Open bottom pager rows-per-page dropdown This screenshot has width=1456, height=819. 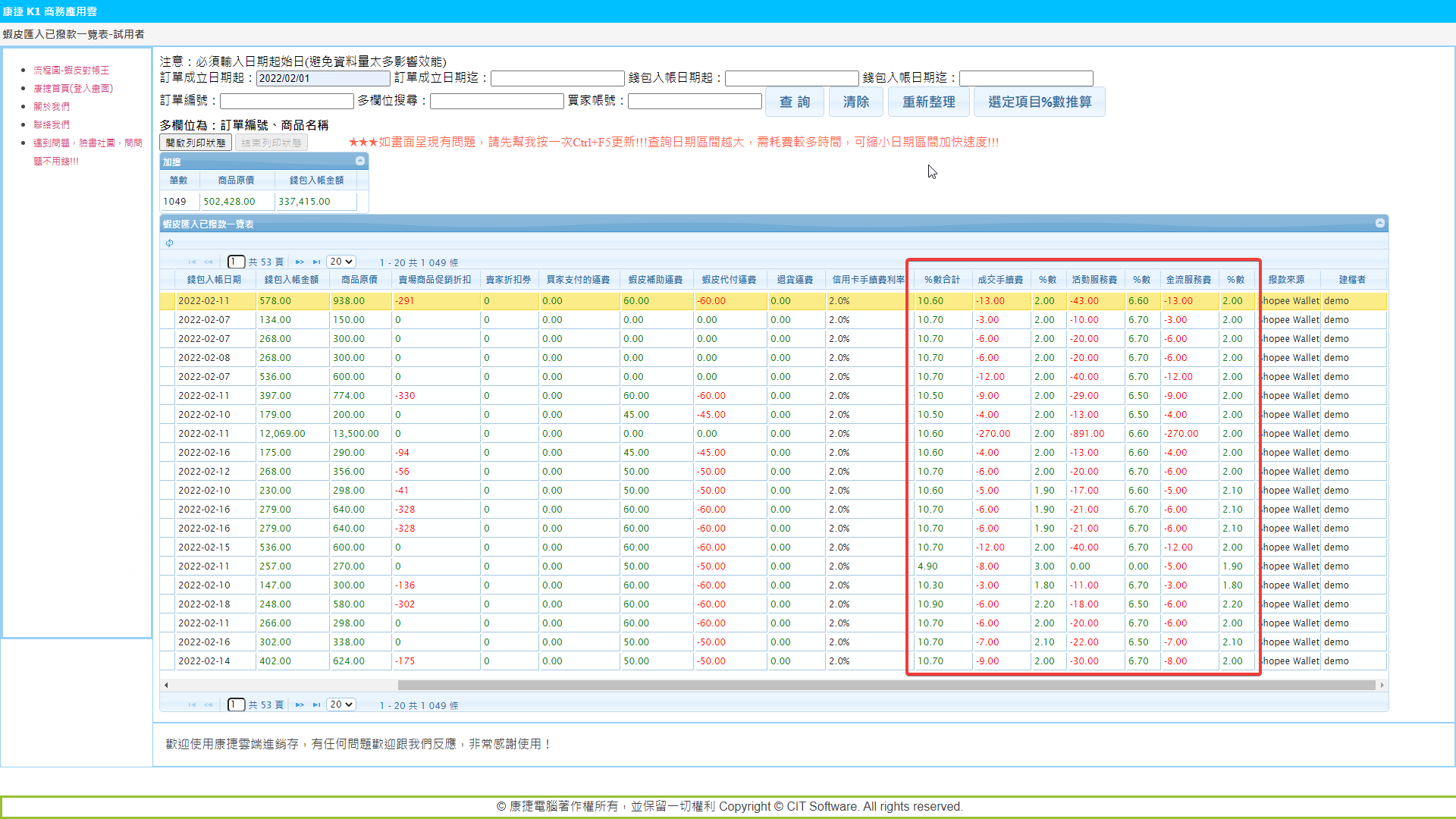tap(340, 704)
